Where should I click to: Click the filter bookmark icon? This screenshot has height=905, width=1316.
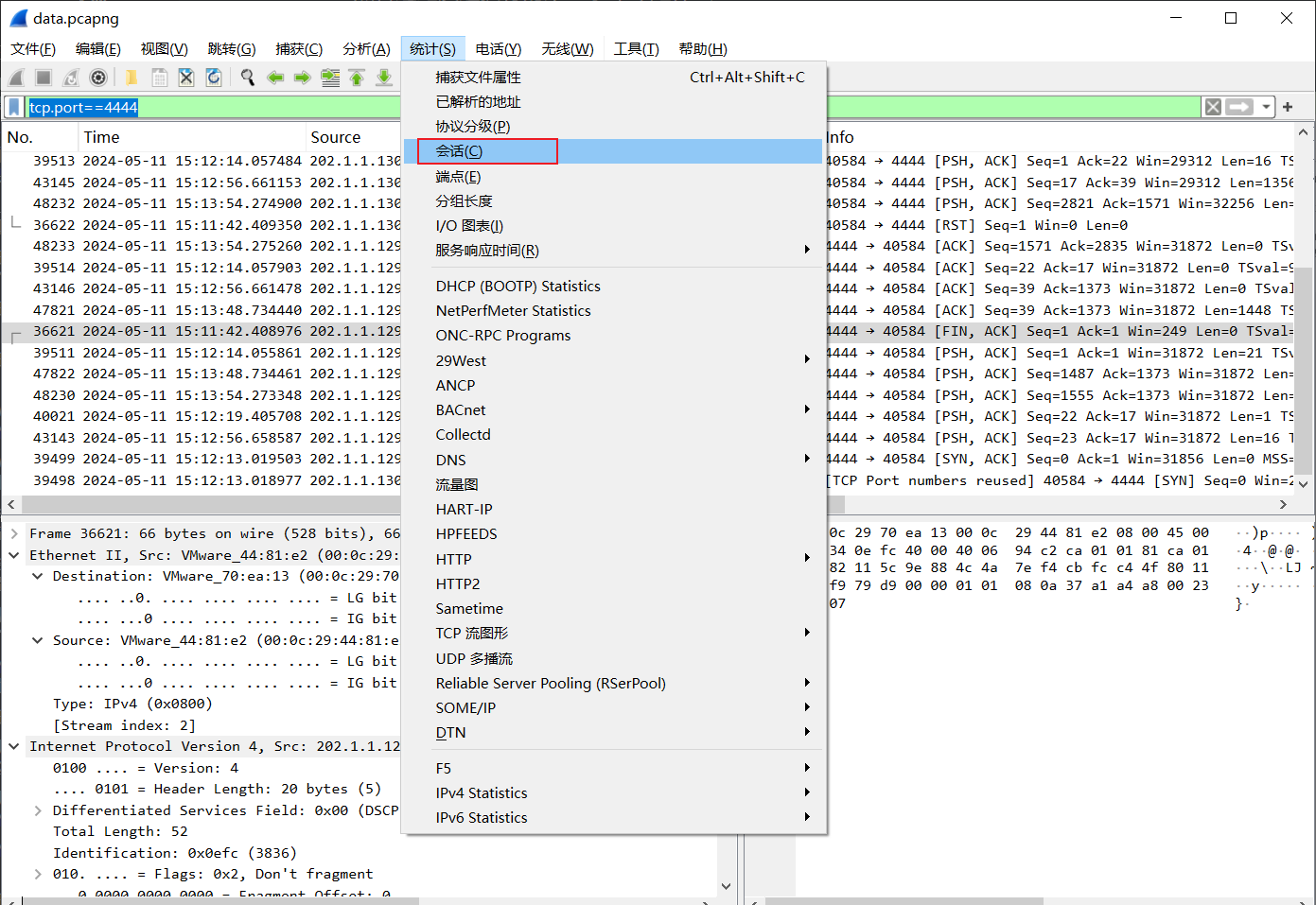(x=14, y=107)
